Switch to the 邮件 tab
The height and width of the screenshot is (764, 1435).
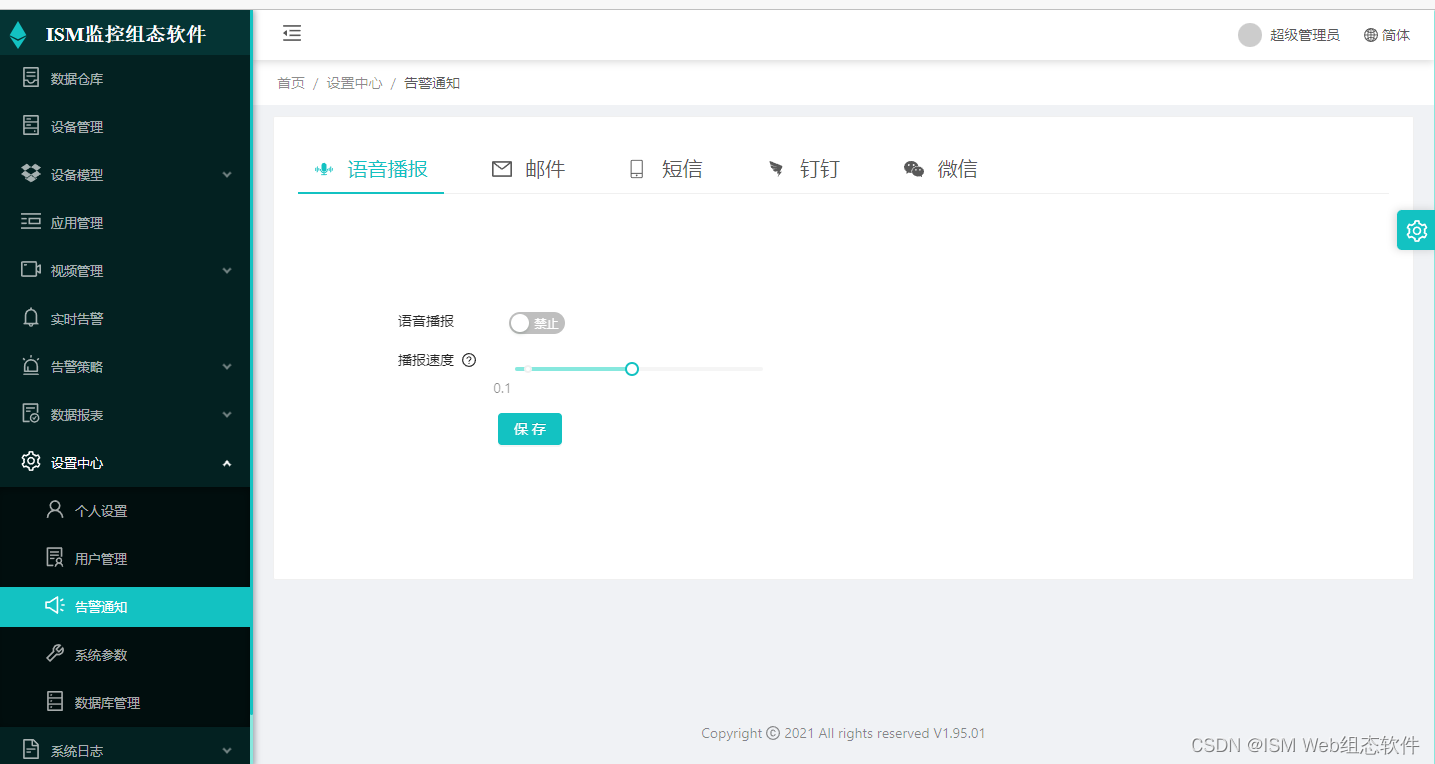[x=529, y=169]
